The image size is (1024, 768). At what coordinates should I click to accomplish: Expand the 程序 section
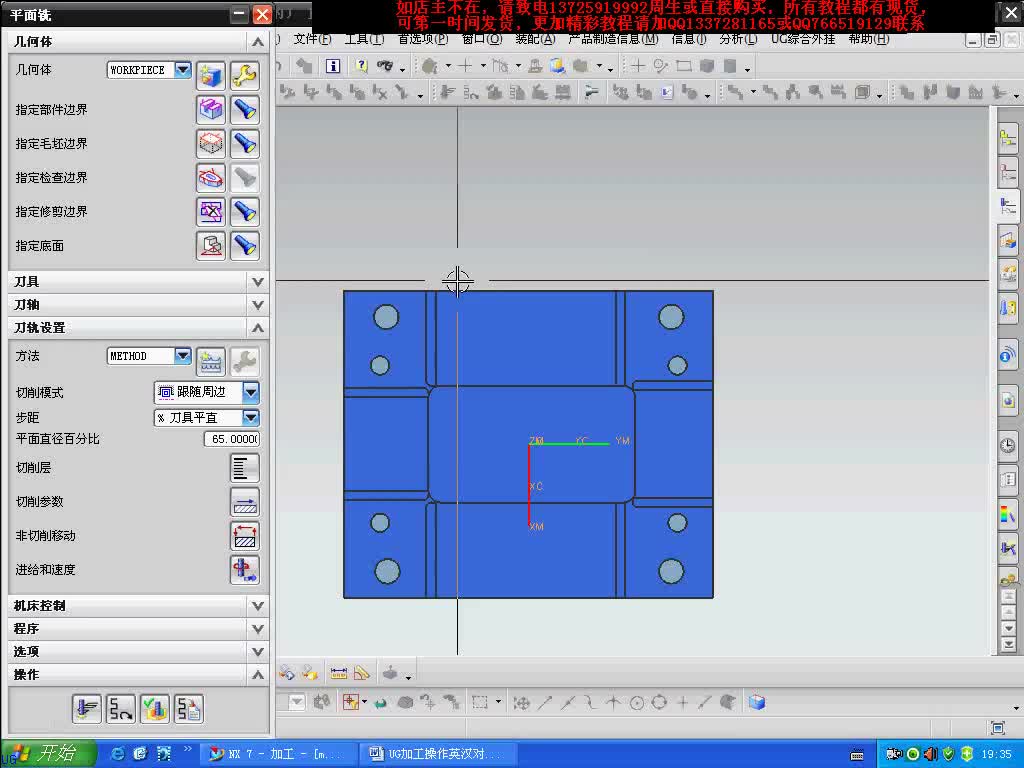tap(258, 629)
